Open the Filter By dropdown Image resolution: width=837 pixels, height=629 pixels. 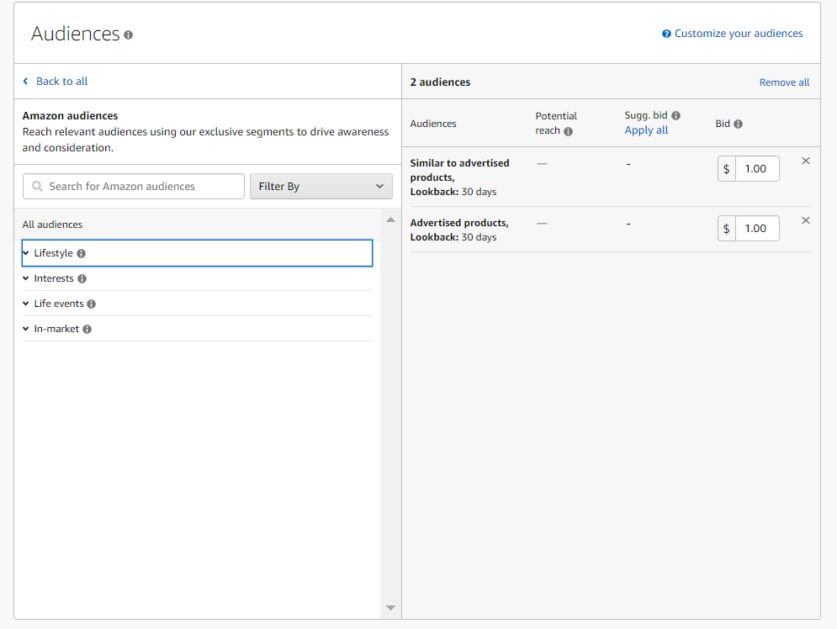tap(321, 186)
